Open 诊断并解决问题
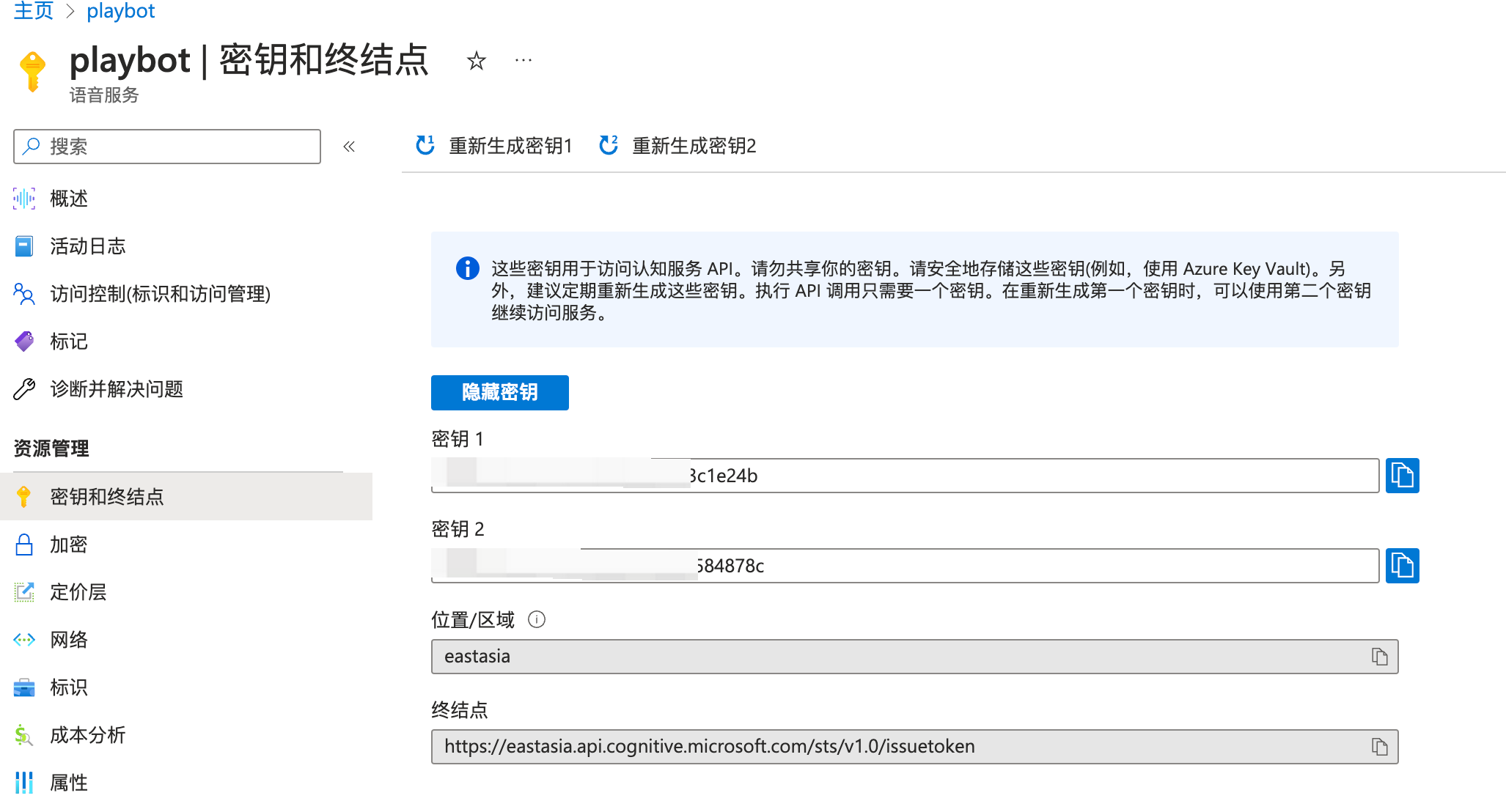Viewport: 1506px width, 812px height. point(117,389)
